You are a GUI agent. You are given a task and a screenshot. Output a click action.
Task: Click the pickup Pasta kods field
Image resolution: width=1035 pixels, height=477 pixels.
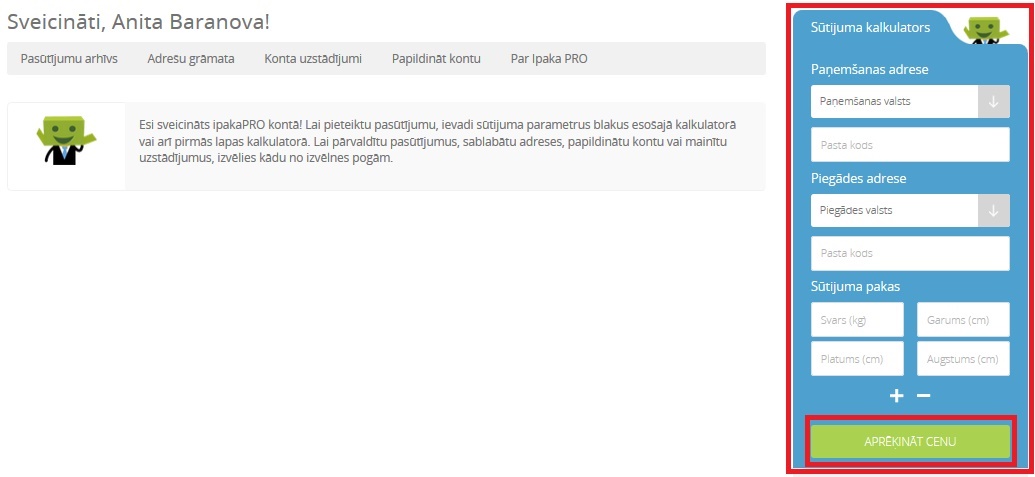910,145
